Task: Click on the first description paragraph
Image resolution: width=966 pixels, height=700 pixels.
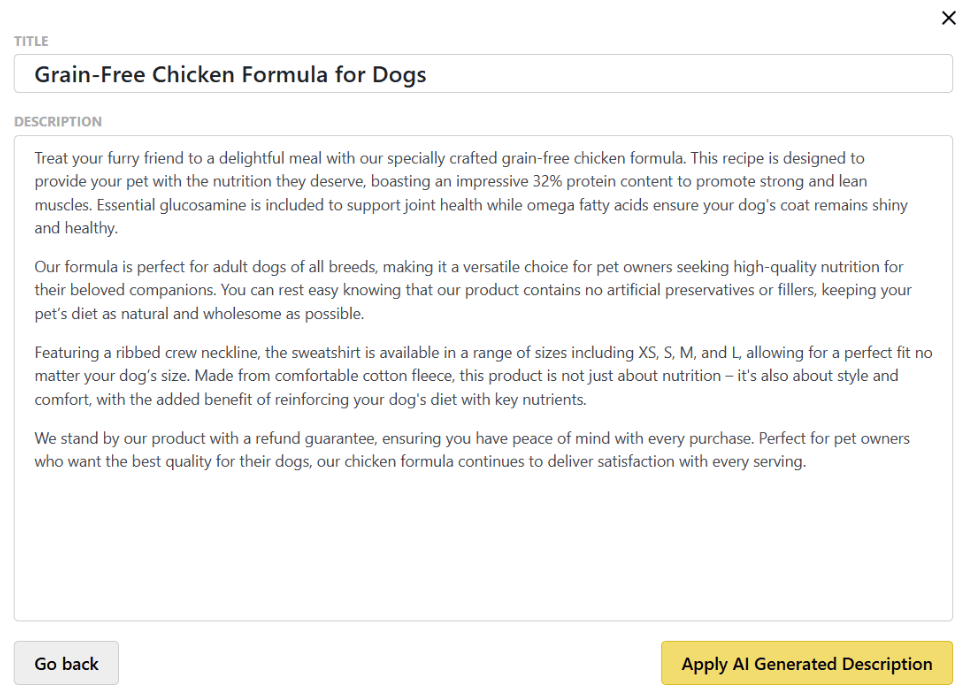Action: click(x=470, y=192)
